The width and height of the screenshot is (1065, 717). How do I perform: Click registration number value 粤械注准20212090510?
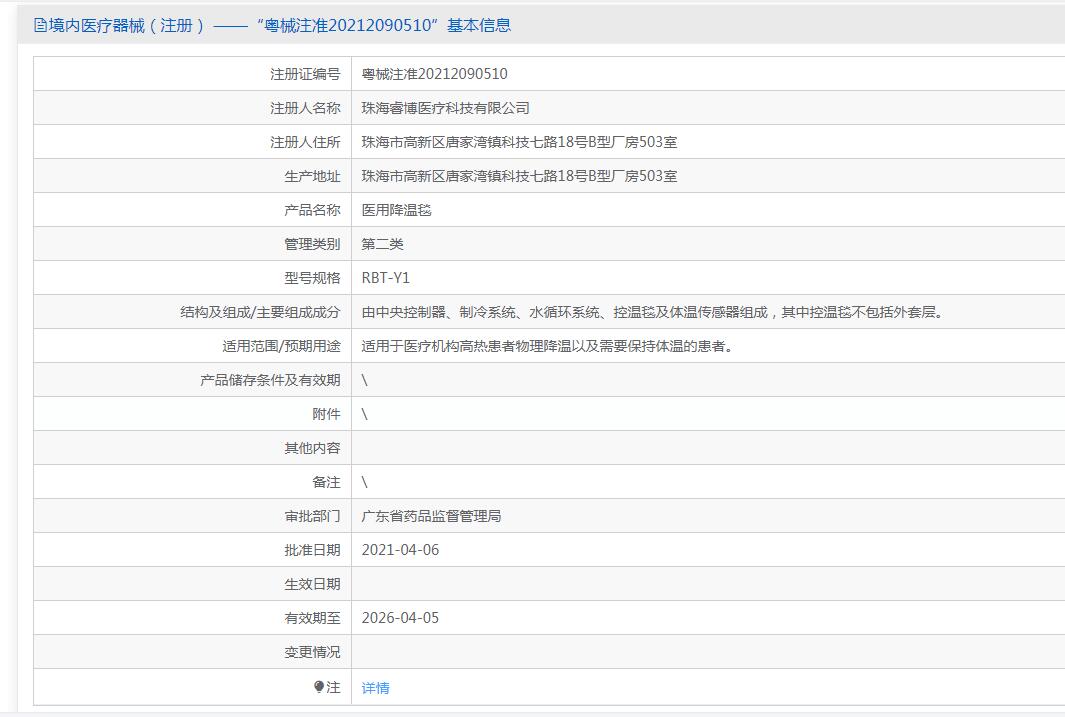(x=434, y=74)
